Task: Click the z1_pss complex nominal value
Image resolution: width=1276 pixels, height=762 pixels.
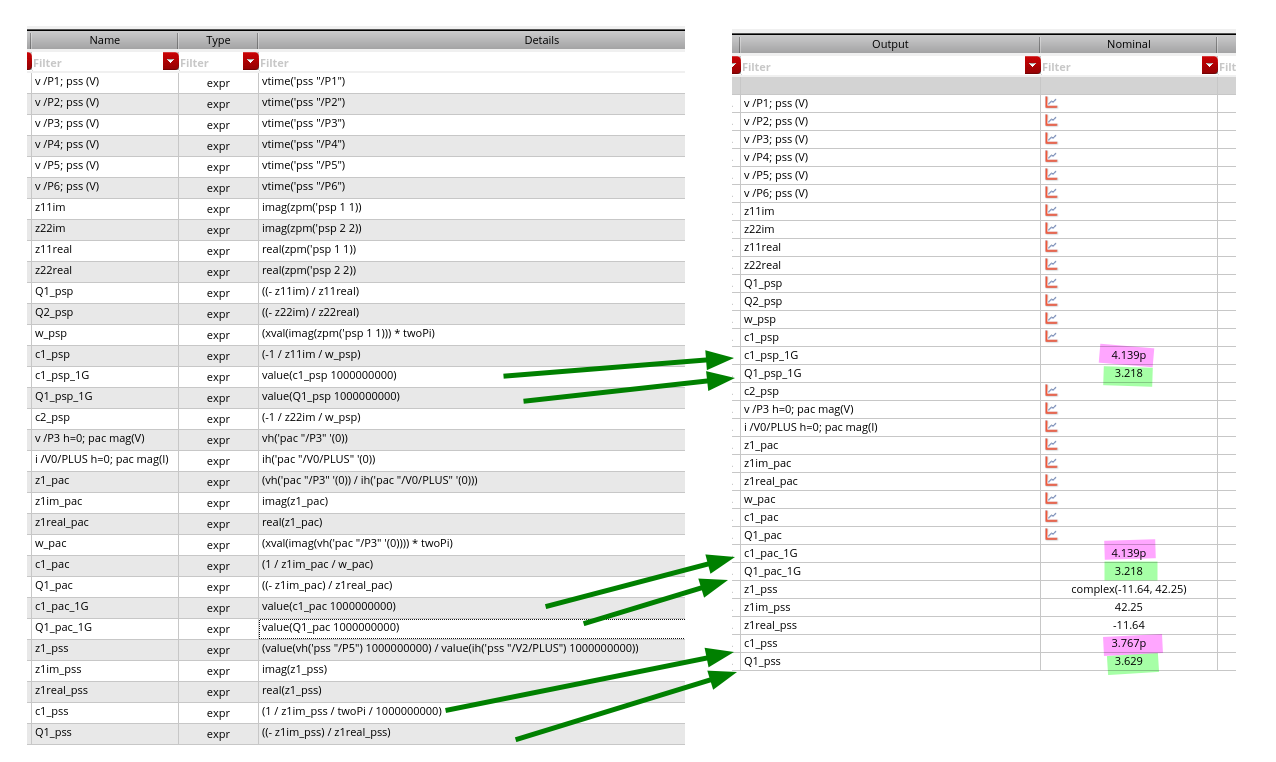Action: click(x=1128, y=589)
